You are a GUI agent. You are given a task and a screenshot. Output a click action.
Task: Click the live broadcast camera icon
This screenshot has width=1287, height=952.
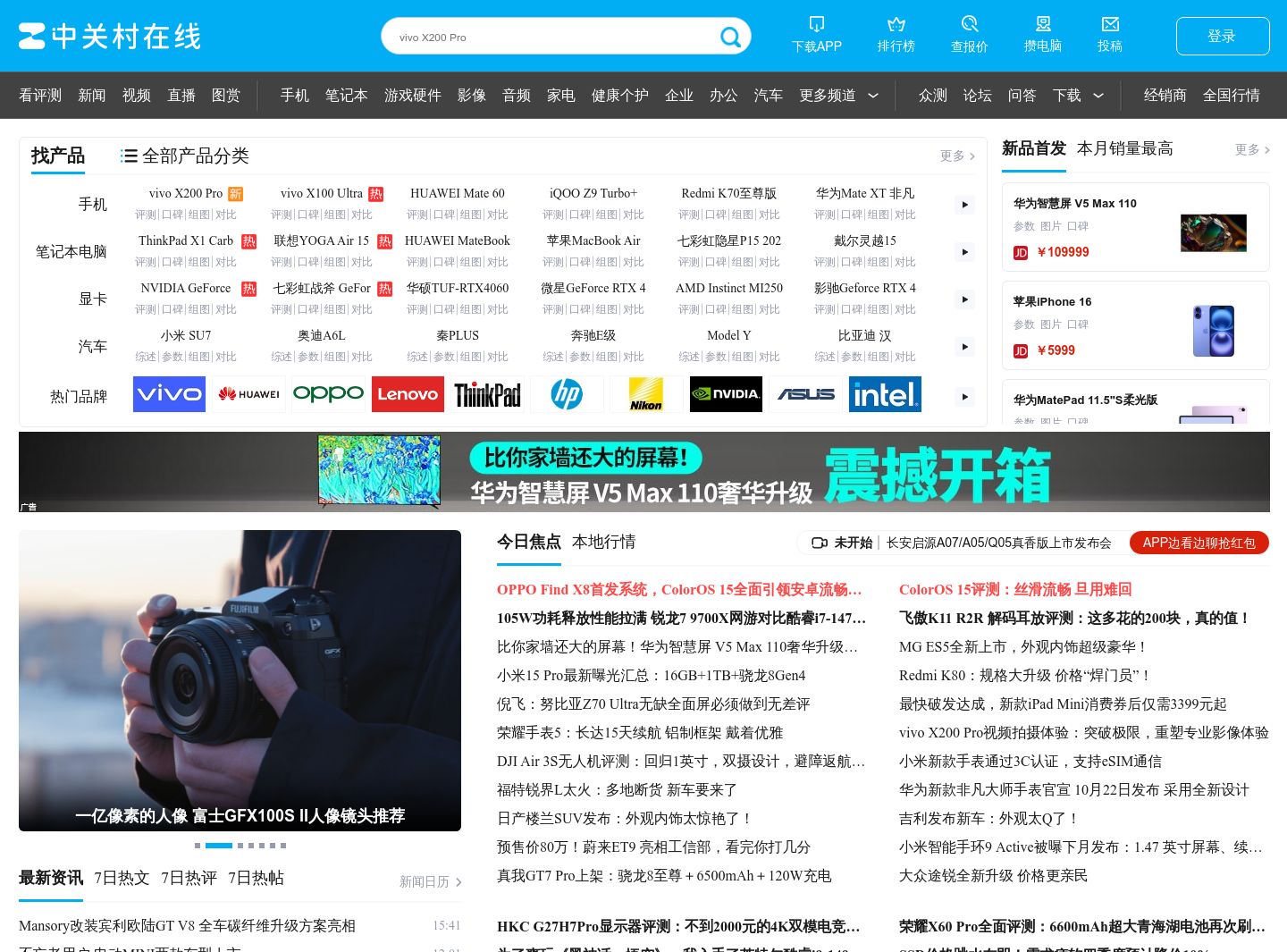pos(820,543)
